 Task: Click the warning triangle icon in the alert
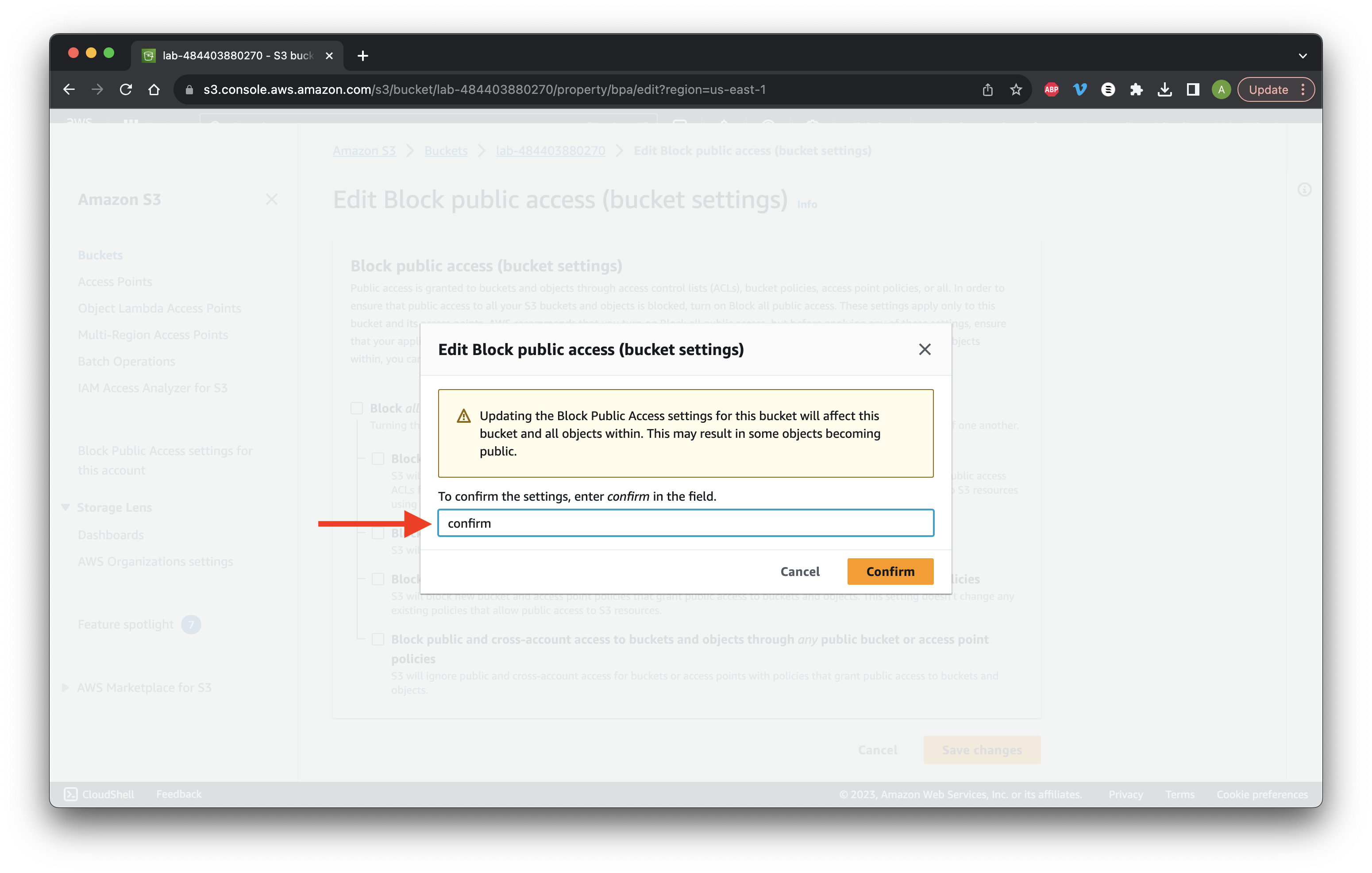464,416
